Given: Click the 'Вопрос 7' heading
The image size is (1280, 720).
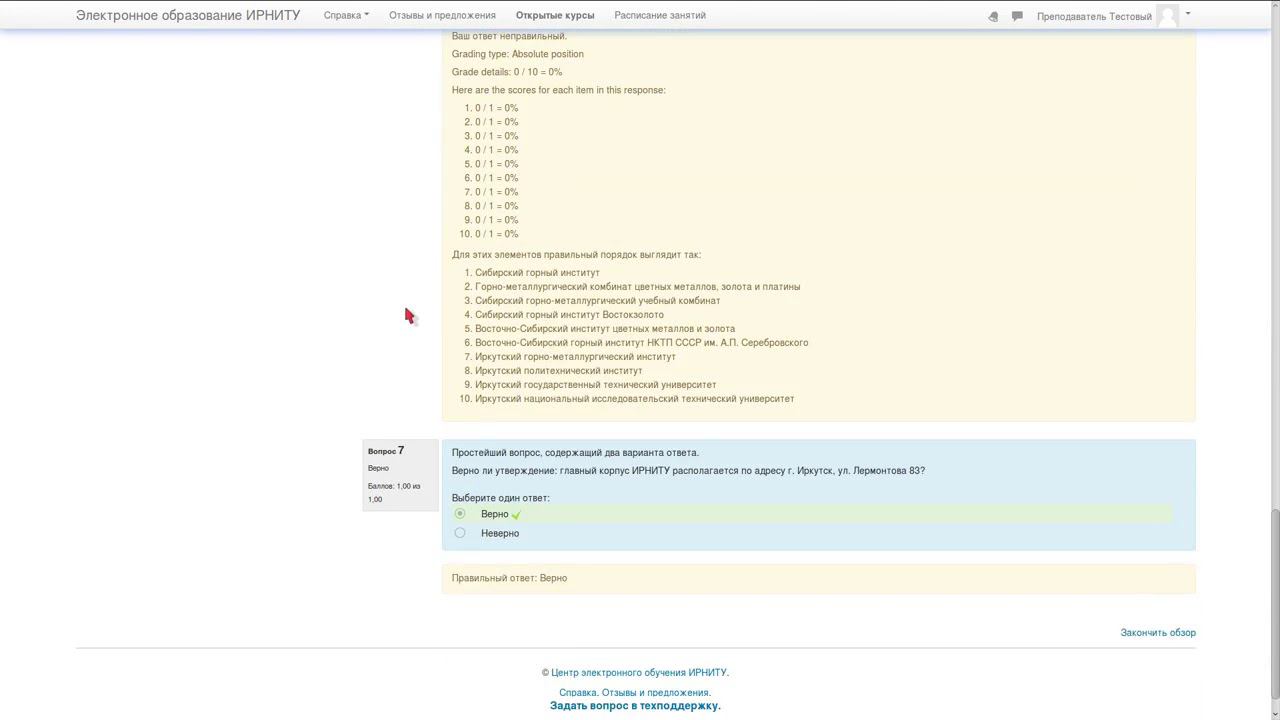Looking at the screenshot, I should (x=386, y=451).
